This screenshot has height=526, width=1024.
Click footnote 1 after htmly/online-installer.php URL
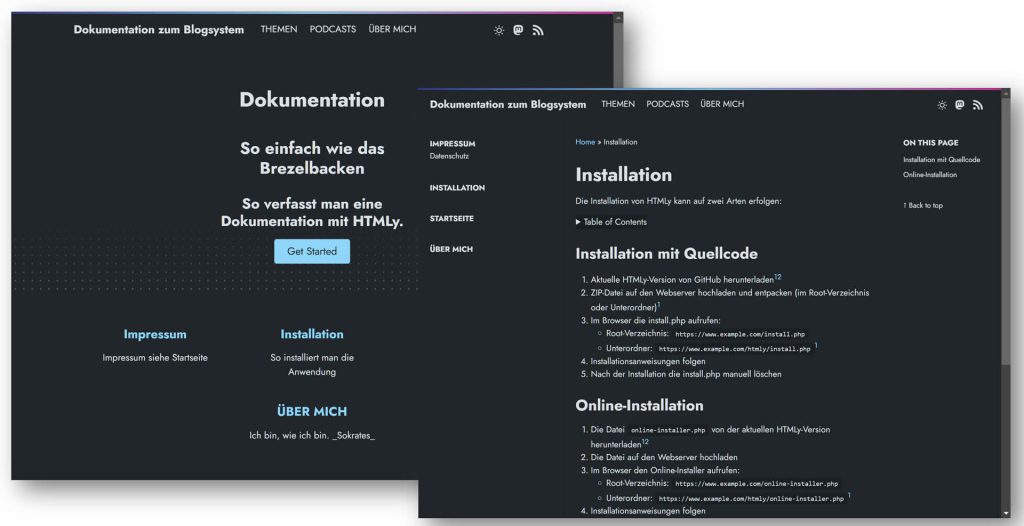coord(849,496)
